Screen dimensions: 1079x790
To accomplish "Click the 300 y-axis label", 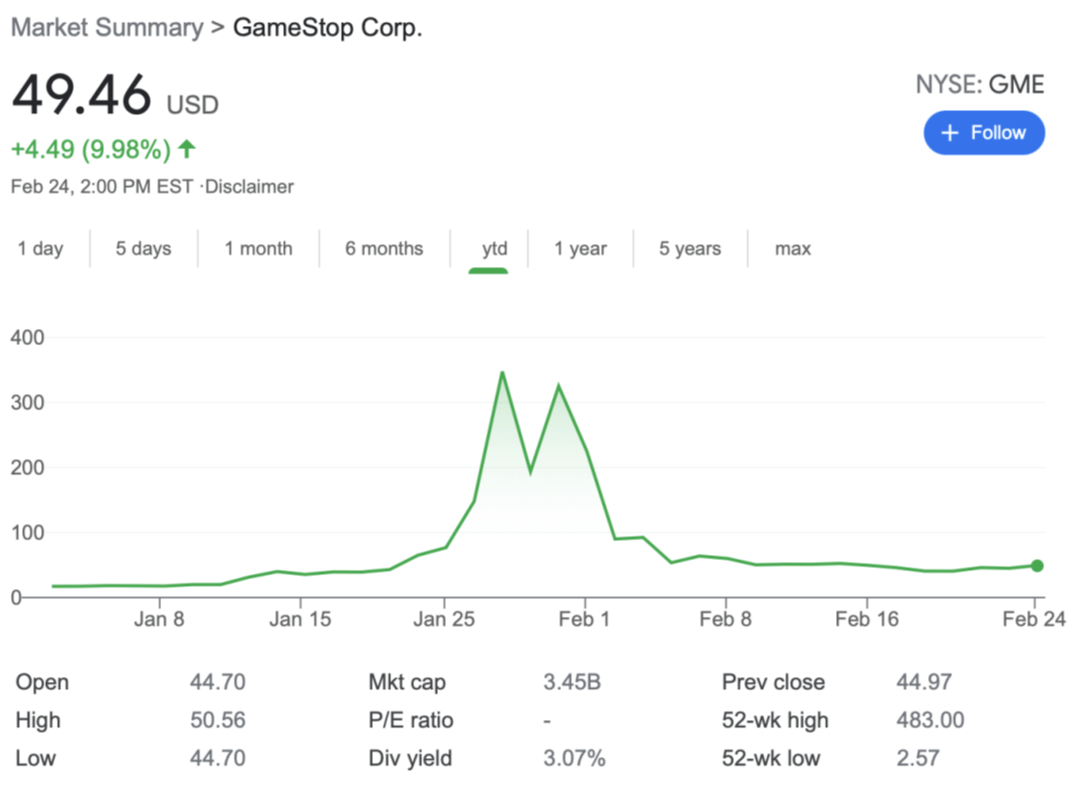I will coord(28,403).
